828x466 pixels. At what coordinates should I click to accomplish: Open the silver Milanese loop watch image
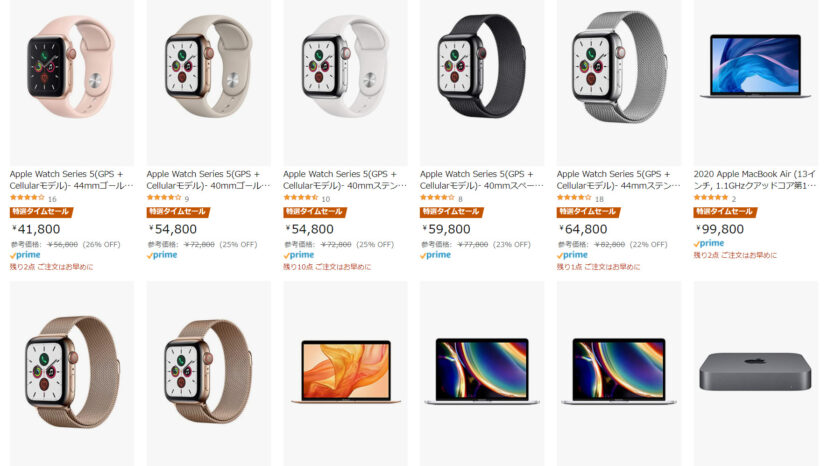[619, 67]
